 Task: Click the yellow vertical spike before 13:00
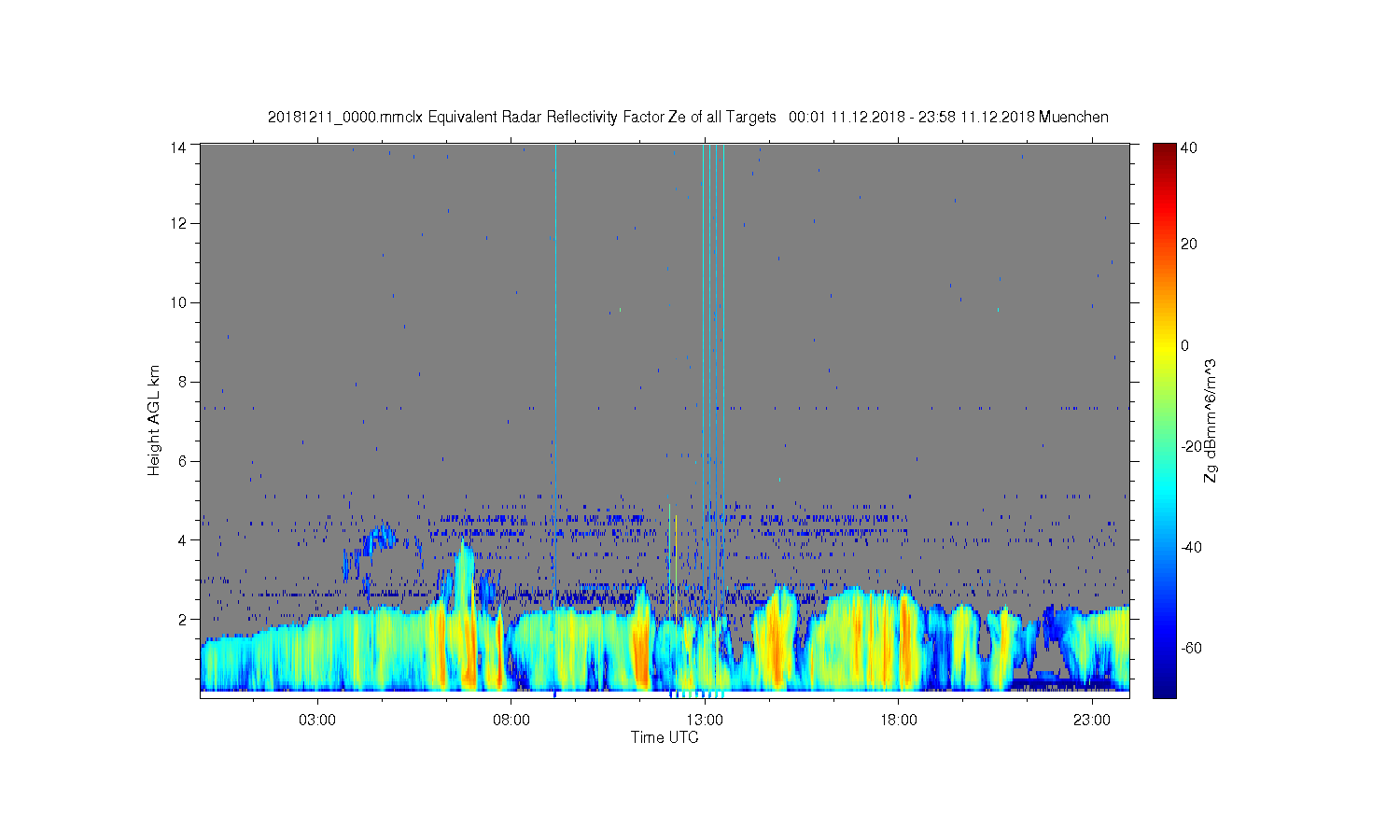coord(676,569)
